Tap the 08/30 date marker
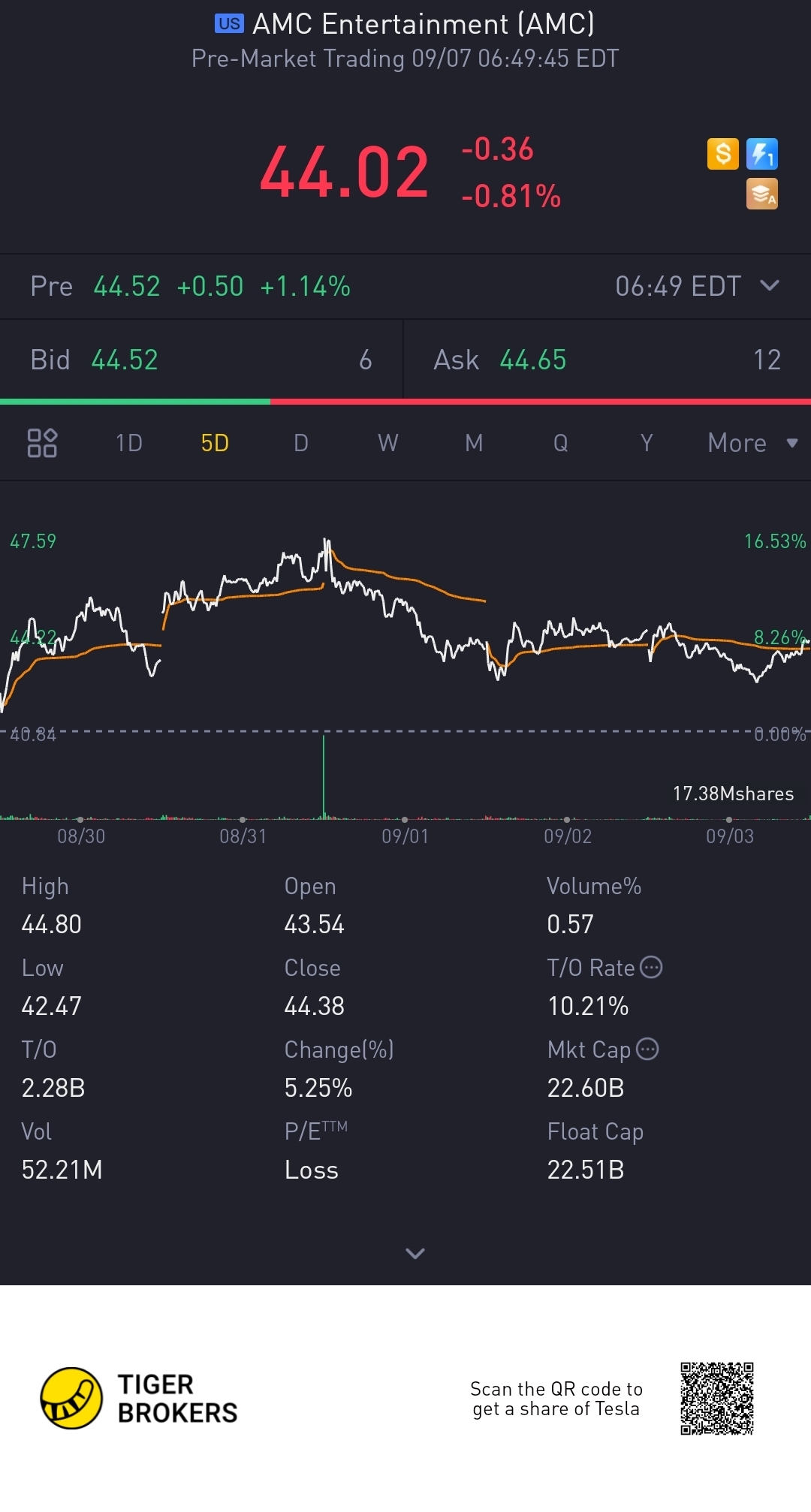The image size is (811, 1512). click(x=81, y=836)
